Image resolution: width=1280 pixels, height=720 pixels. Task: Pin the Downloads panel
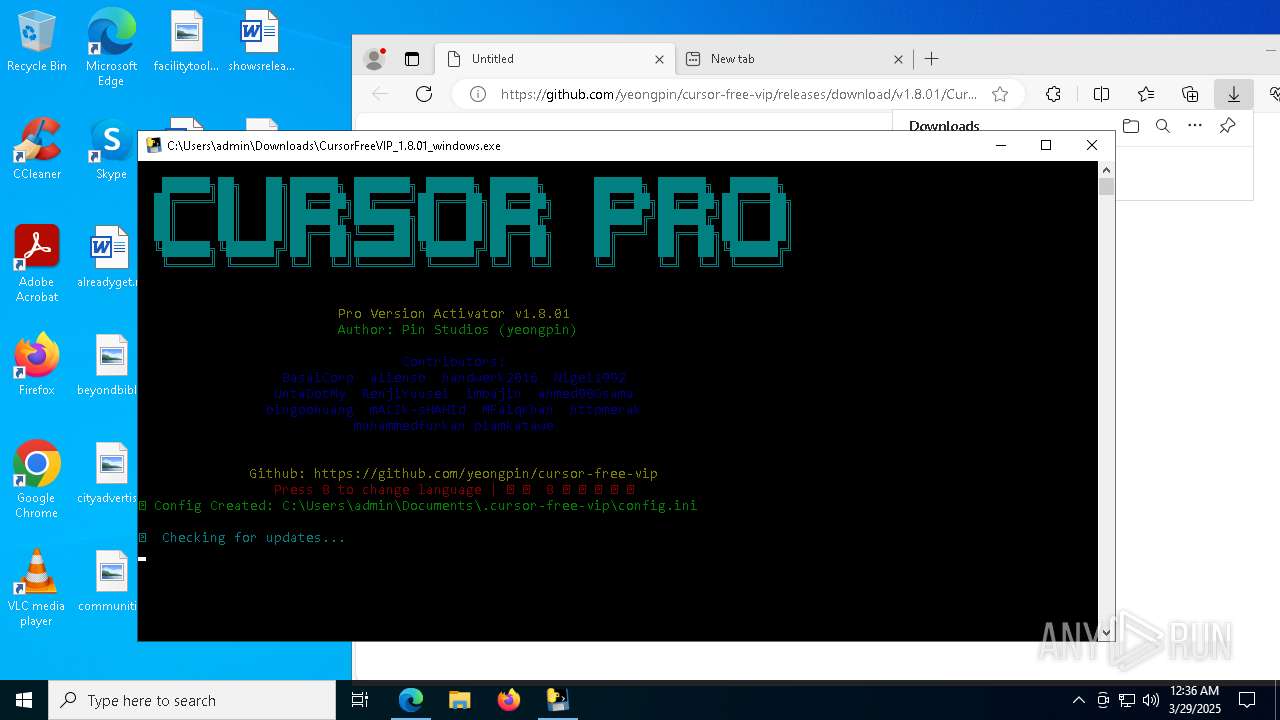point(1227,126)
